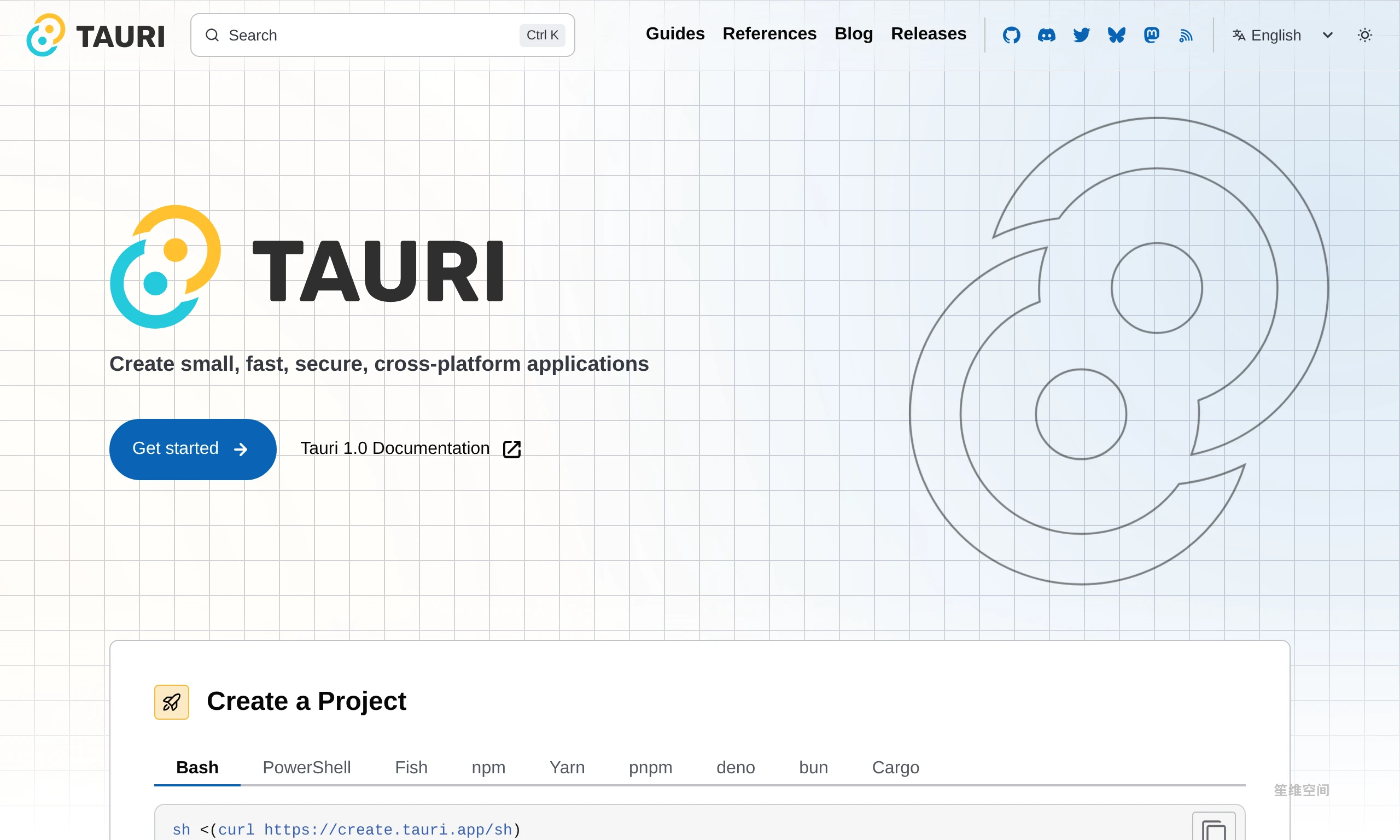Open the Guides nav item
1400x840 pixels.
tap(675, 34)
